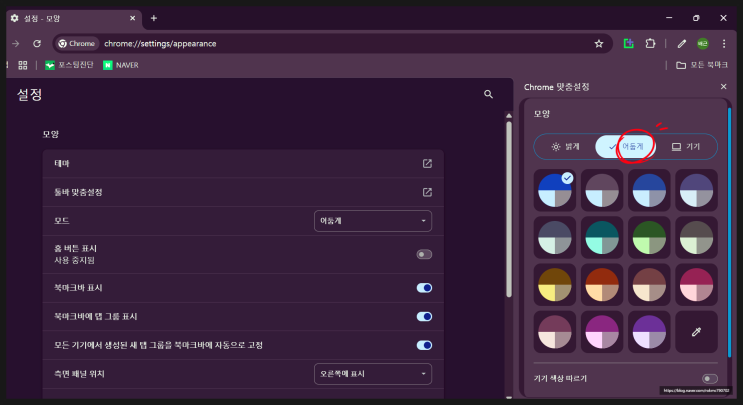Open custom color eyedropper picker

696,332
